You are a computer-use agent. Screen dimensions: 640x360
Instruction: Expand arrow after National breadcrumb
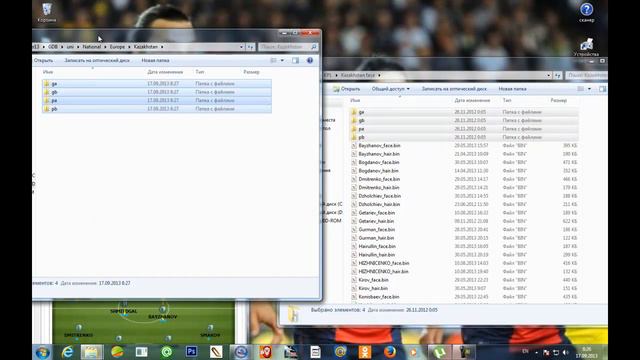pos(105,47)
